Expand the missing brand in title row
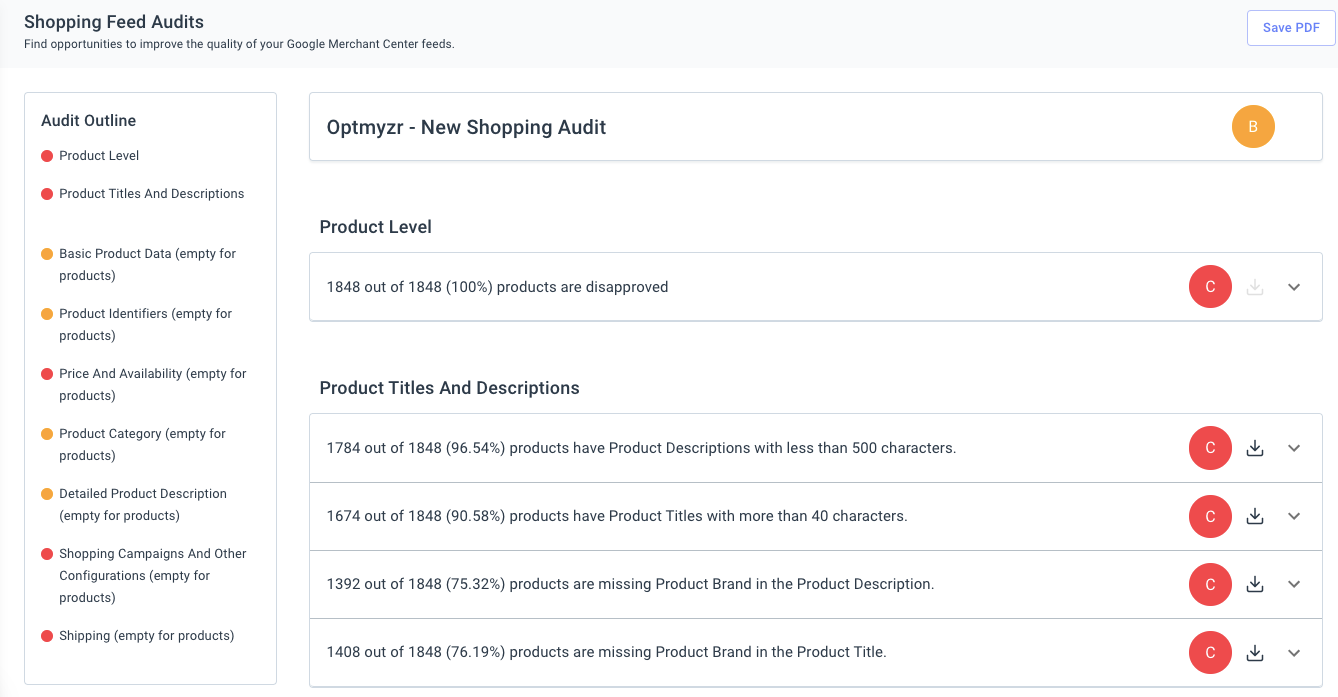This screenshot has height=697, width=1338. 1294,652
